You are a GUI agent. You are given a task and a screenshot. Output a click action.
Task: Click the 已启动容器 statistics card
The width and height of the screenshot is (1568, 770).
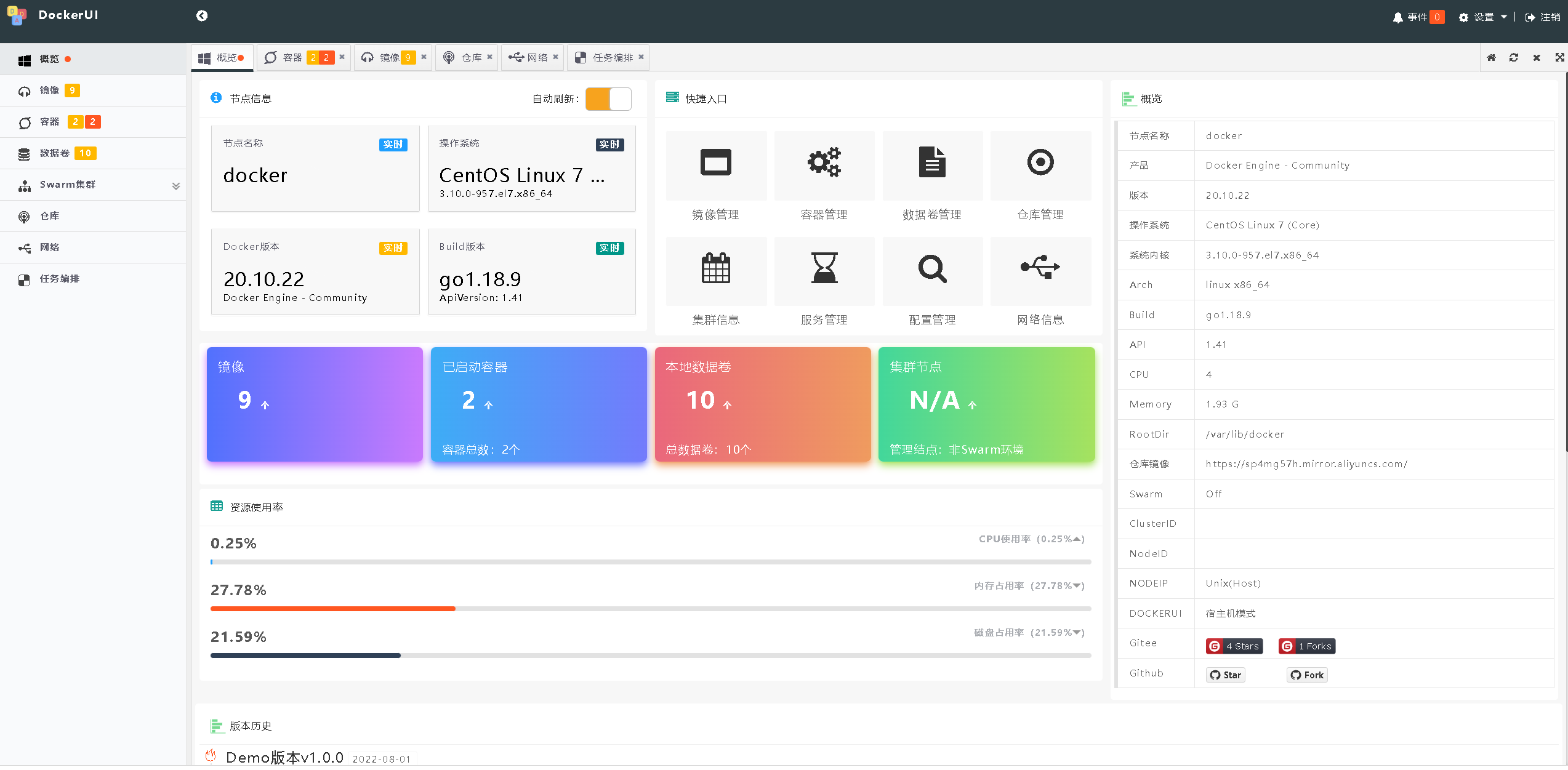click(x=539, y=404)
